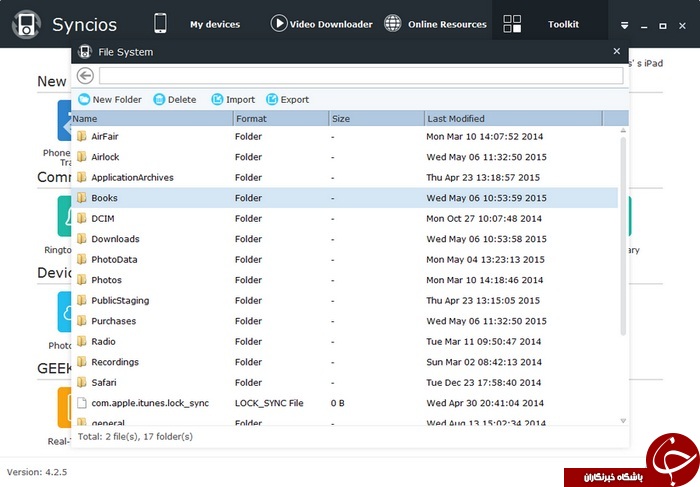Click the Books folder name
Screen dimensions: 700x487
tap(104, 198)
